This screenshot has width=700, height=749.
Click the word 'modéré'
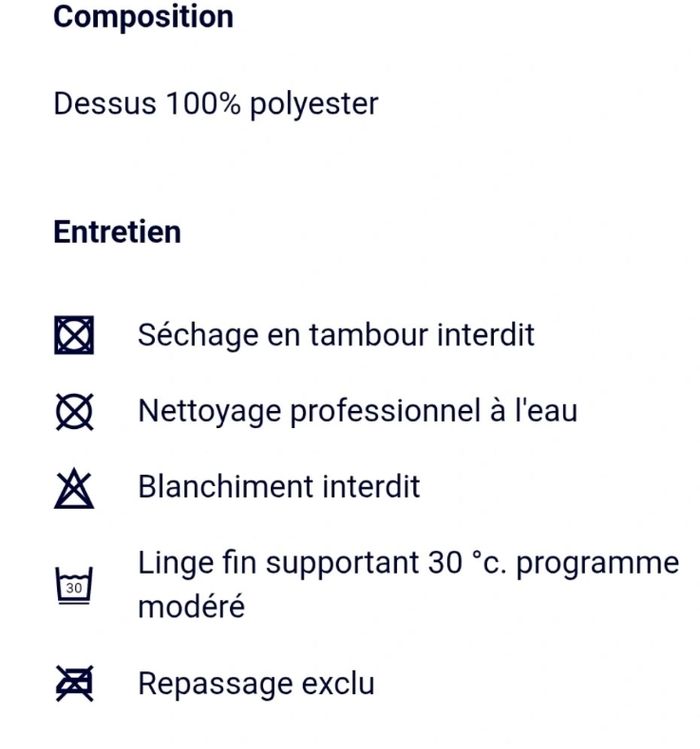tap(191, 606)
